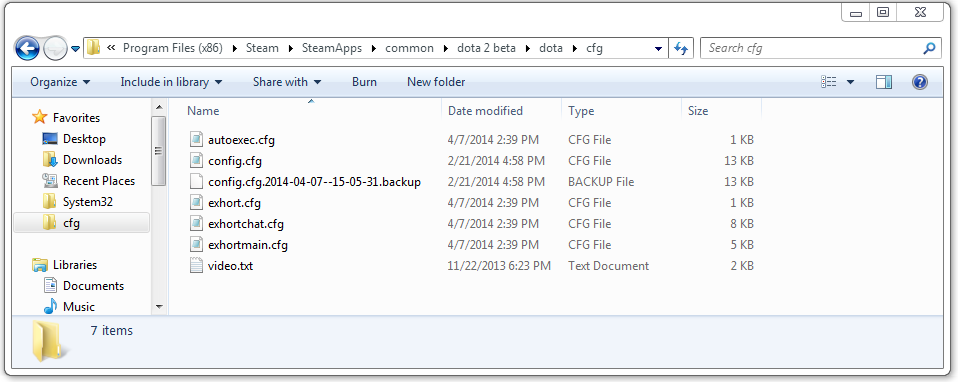Select the config.cfg filename
Screen dimensions: 958x382
(235, 161)
